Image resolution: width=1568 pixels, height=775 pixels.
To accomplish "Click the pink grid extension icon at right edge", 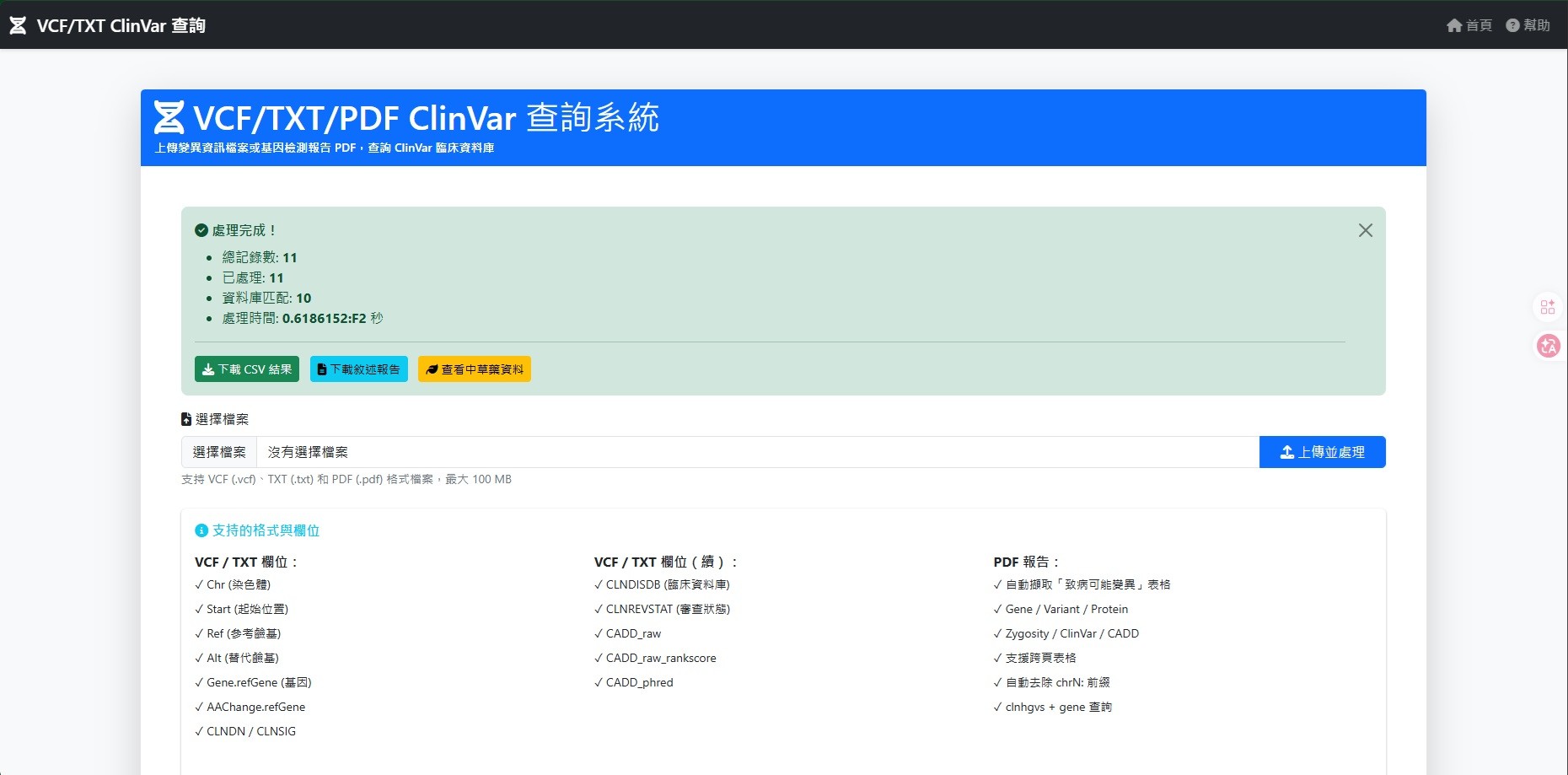I will 1548,307.
